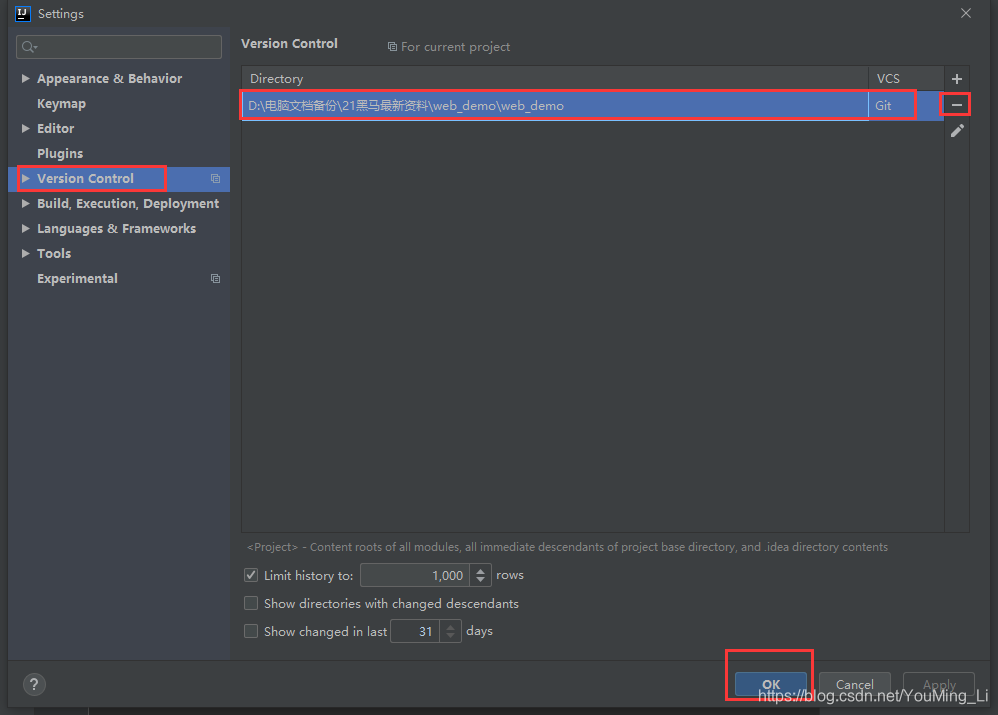Remove selected mapping with minus icon
The image size is (998, 715).
click(957, 104)
